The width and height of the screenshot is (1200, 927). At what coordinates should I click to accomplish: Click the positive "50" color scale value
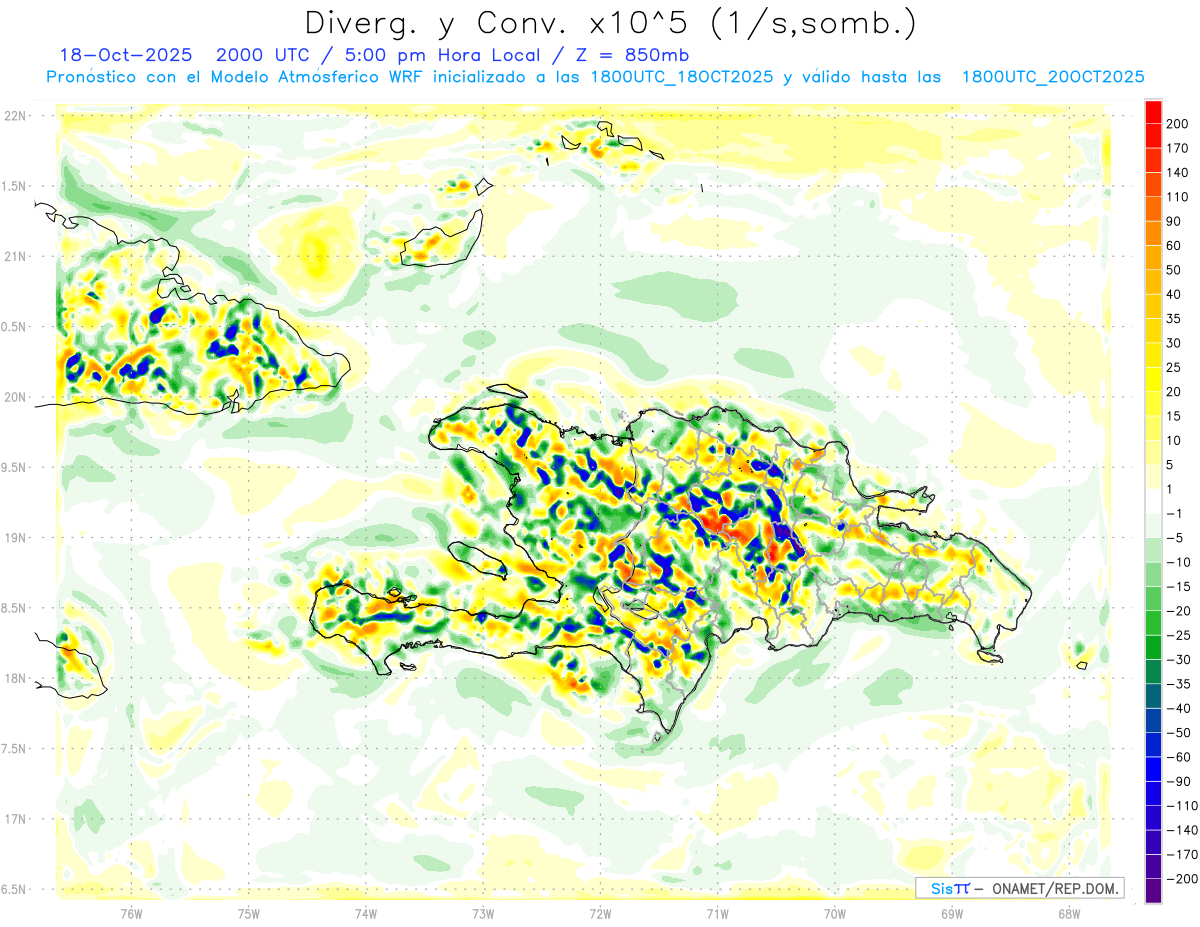1174,270
